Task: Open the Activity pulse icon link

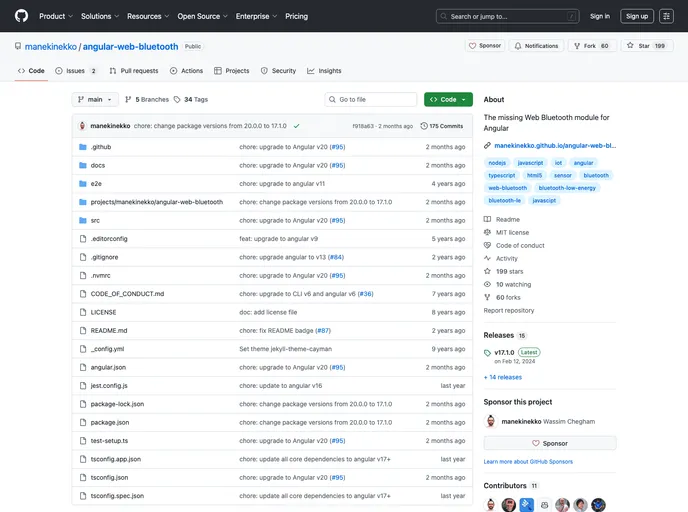Action: (x=487, y=258)
